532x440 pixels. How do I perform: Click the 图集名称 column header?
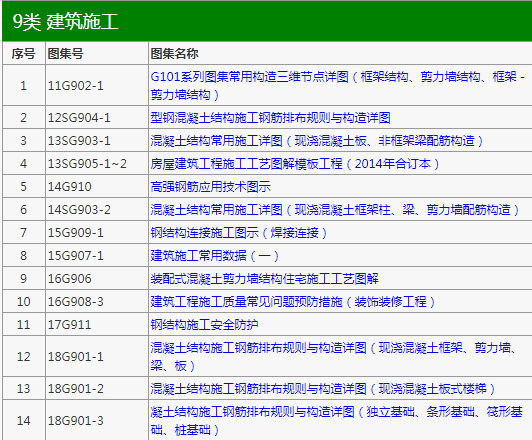[x=174, y=54]
